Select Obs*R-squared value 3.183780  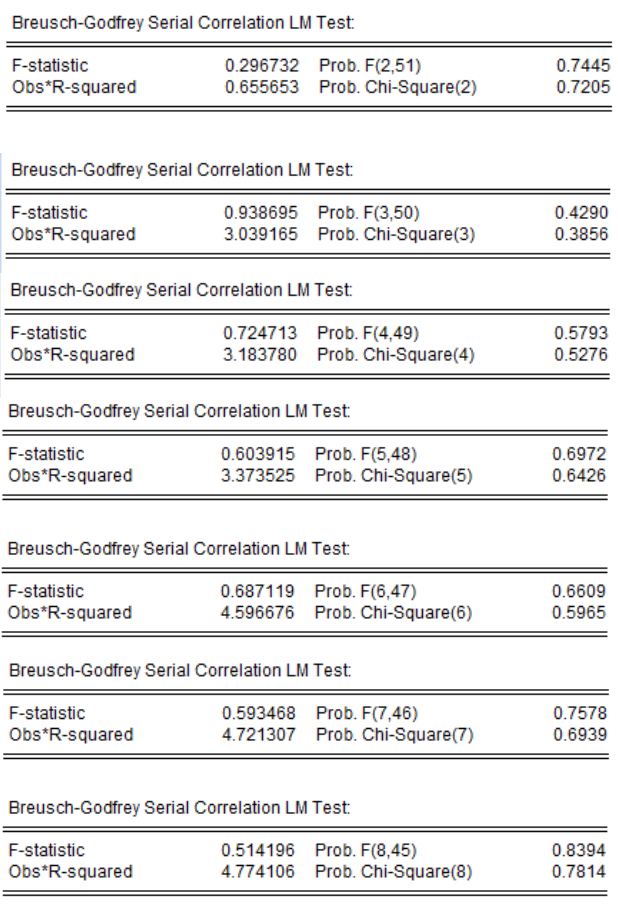260,355
